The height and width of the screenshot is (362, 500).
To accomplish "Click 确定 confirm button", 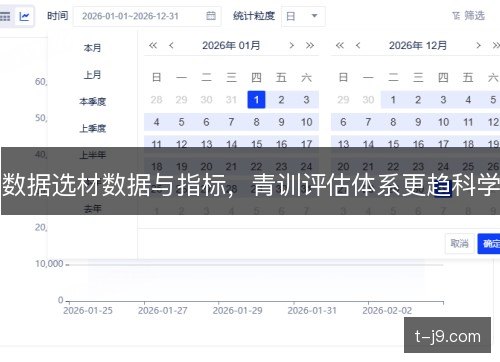I will coord(489,244).
